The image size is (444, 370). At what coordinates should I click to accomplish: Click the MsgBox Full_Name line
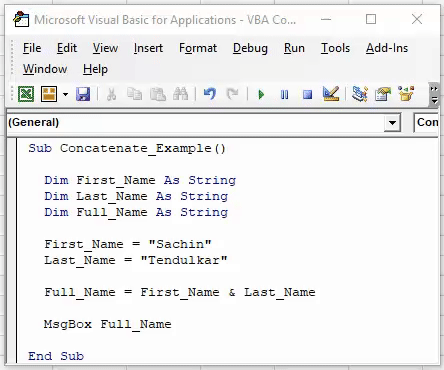click(108, 324)
